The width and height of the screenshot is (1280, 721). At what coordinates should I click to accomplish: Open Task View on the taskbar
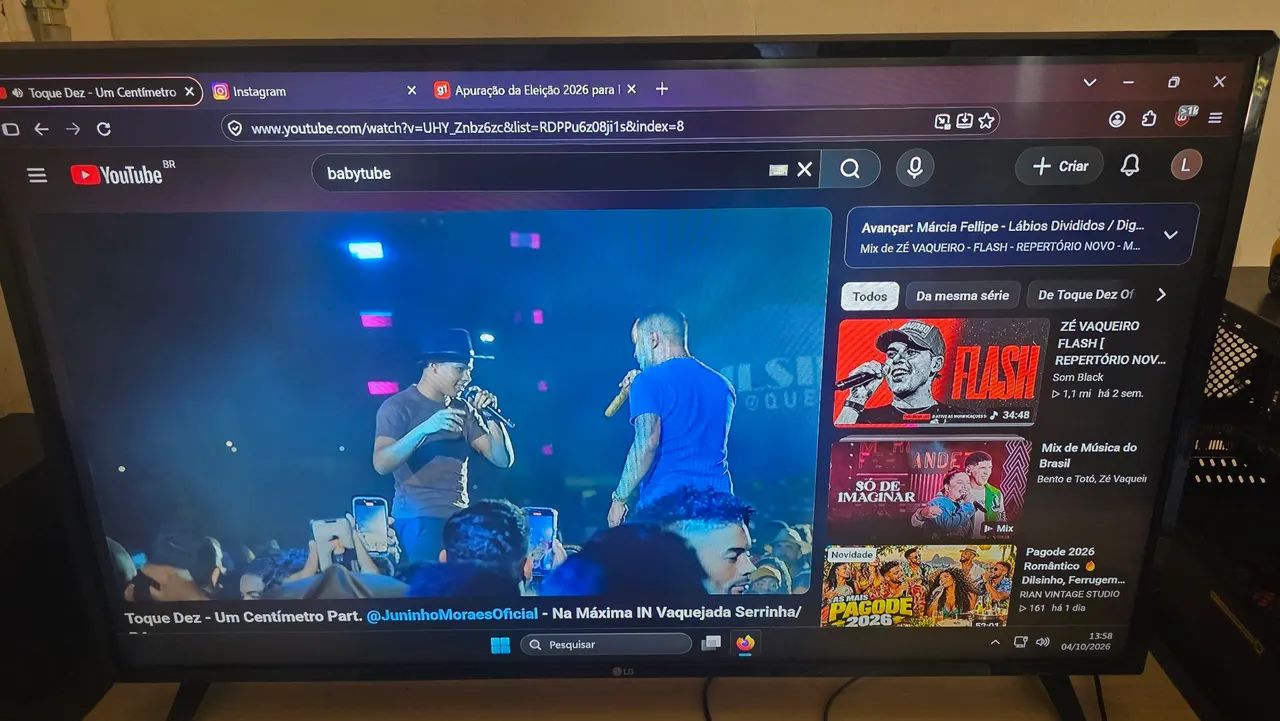tap(711, 643)
